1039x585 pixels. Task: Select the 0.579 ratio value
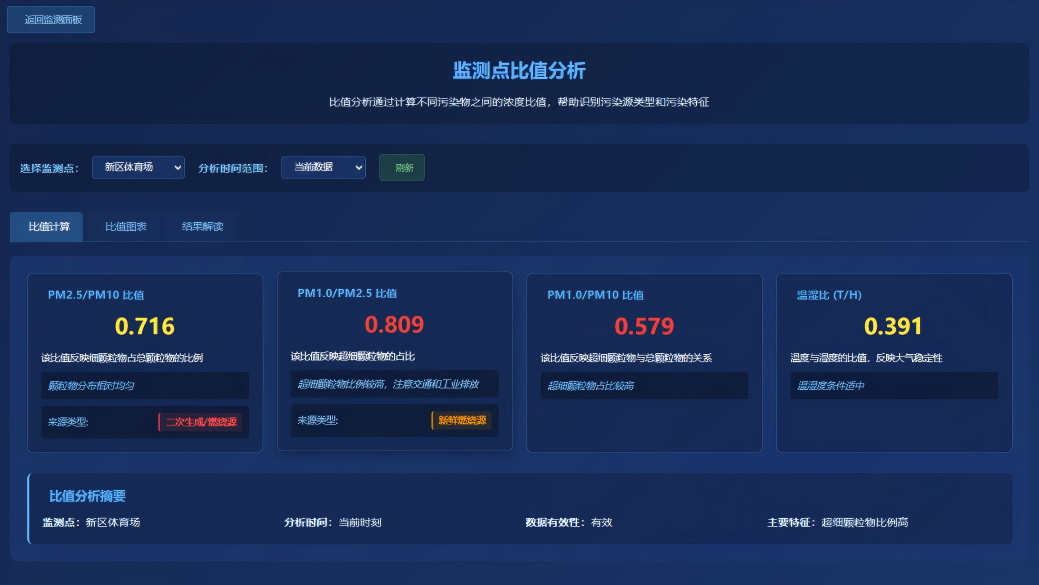pyautogui.click(x=644, y=326)
